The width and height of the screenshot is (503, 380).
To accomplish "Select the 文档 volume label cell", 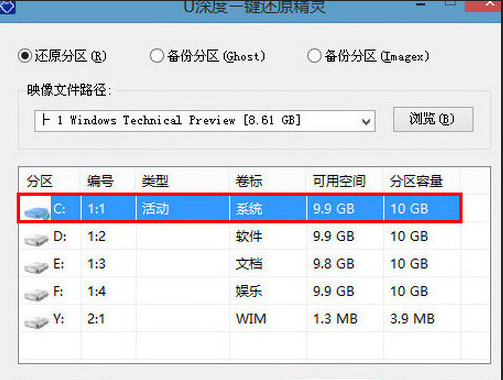I will click(x=249, y=264).
